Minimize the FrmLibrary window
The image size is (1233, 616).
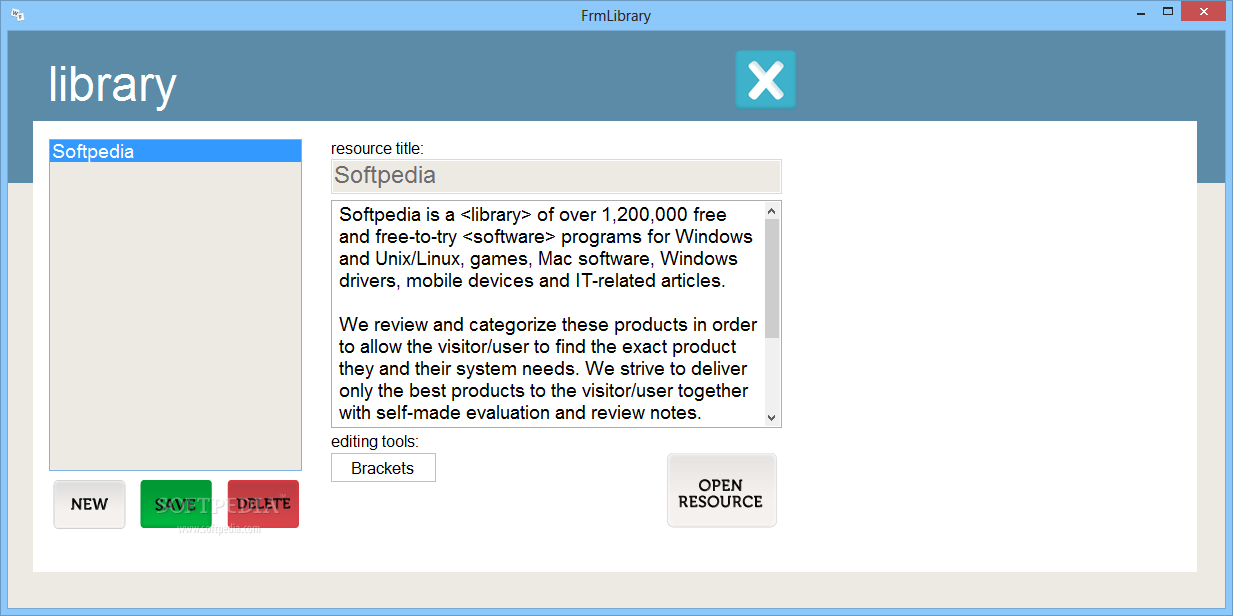(x=1141, y=12)
